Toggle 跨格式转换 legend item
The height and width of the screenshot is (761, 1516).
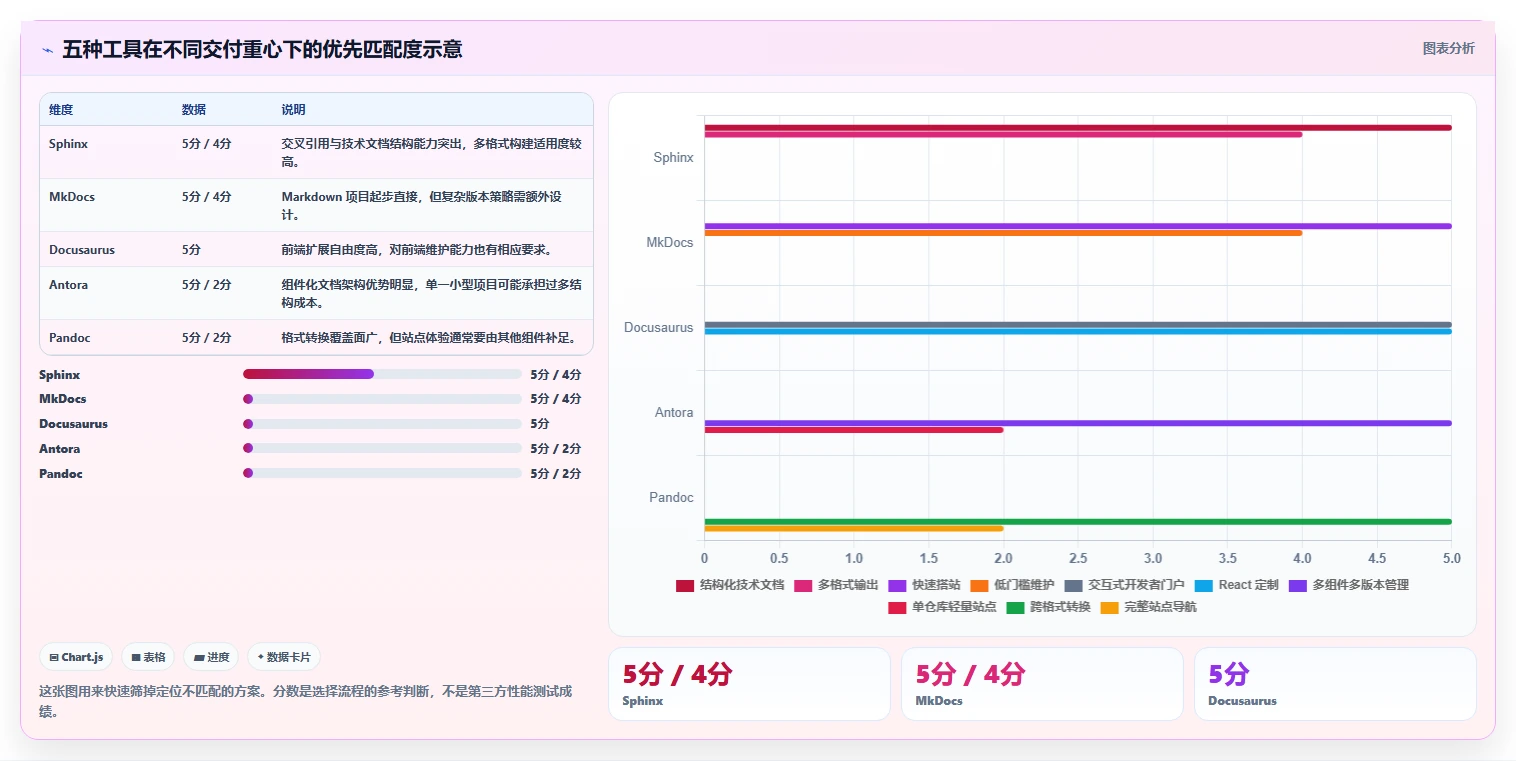point(1048,607)
